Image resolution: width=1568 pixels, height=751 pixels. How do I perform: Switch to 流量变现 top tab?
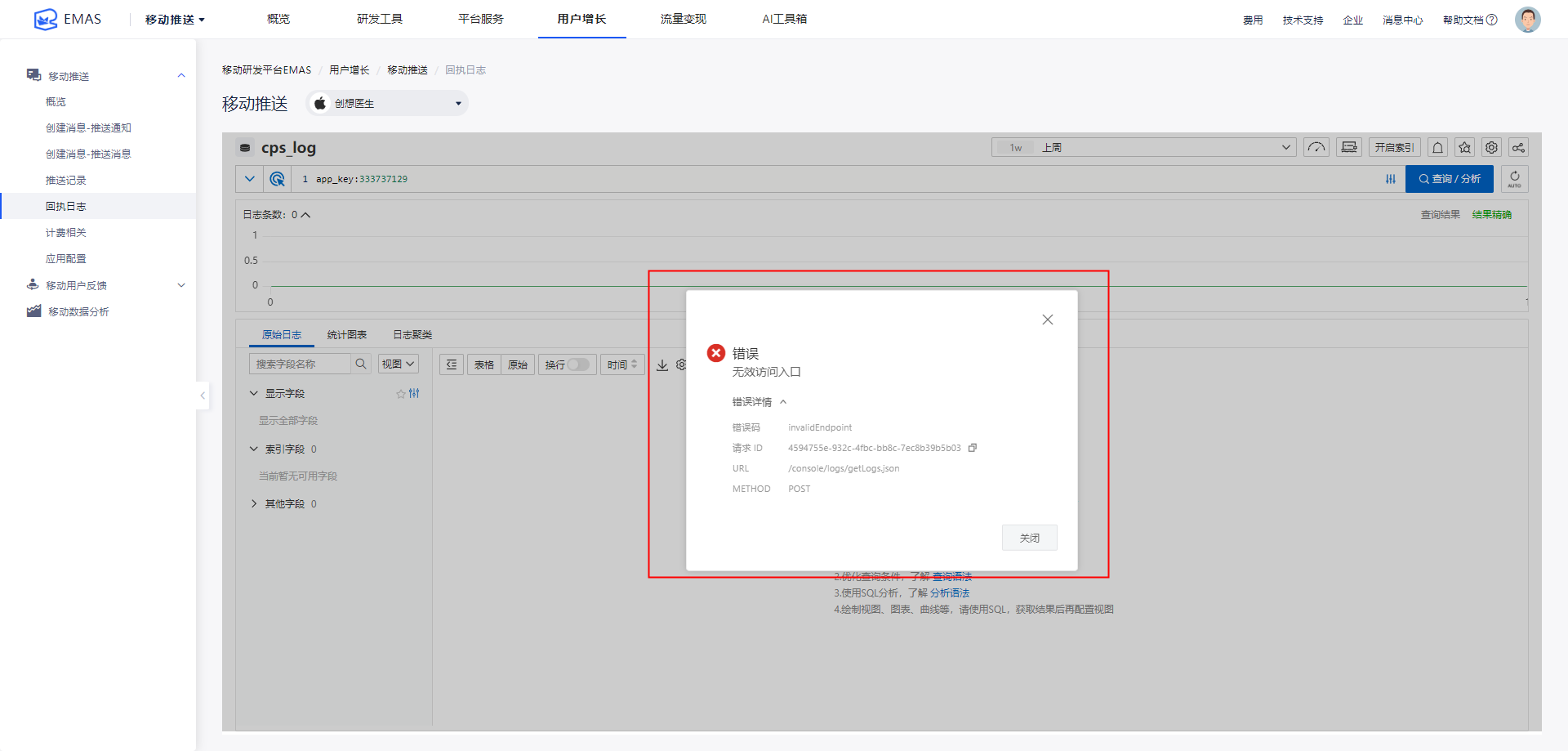coord(684,19)
